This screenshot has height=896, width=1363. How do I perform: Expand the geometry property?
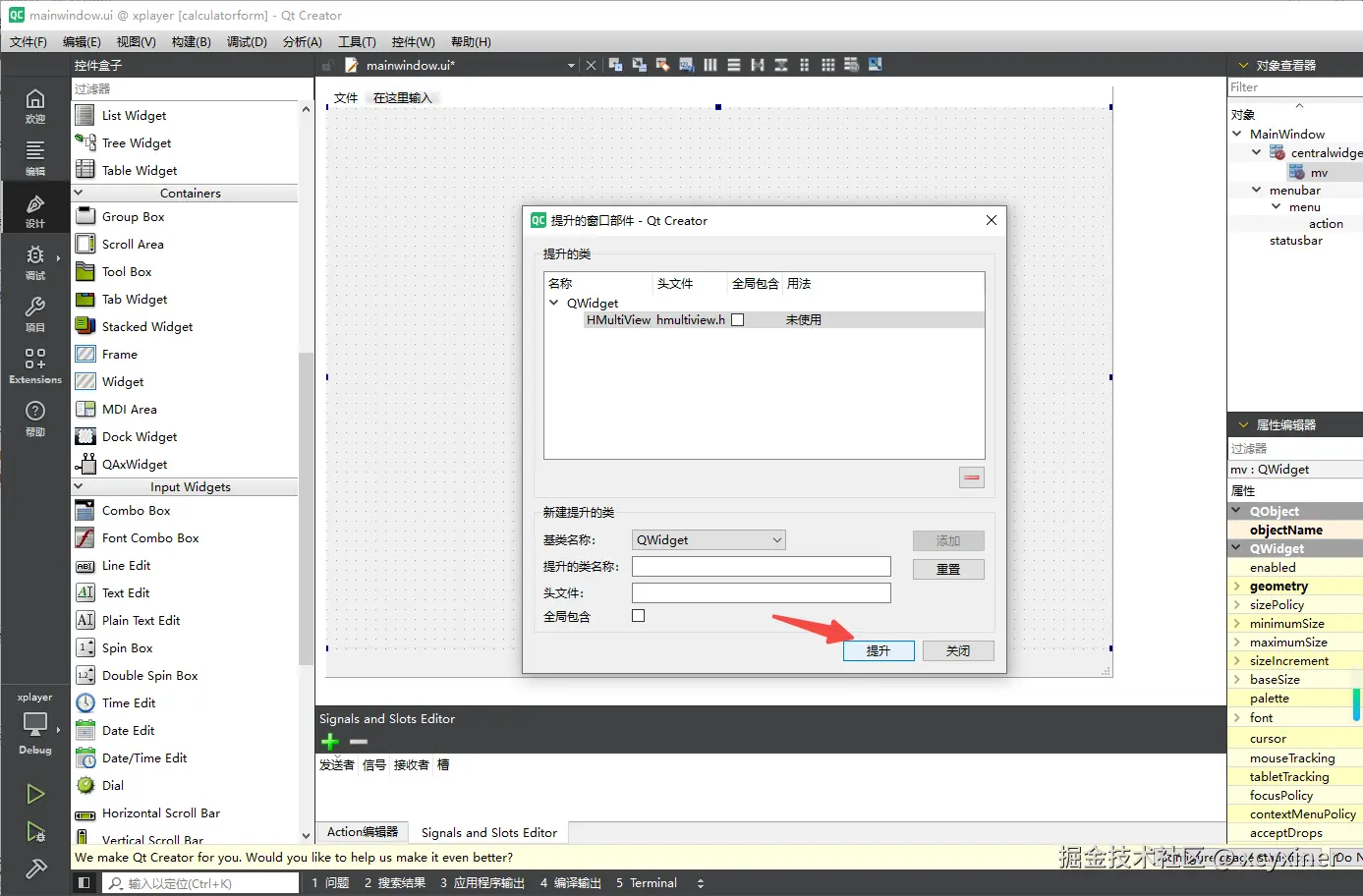(x=1237, y=587)
